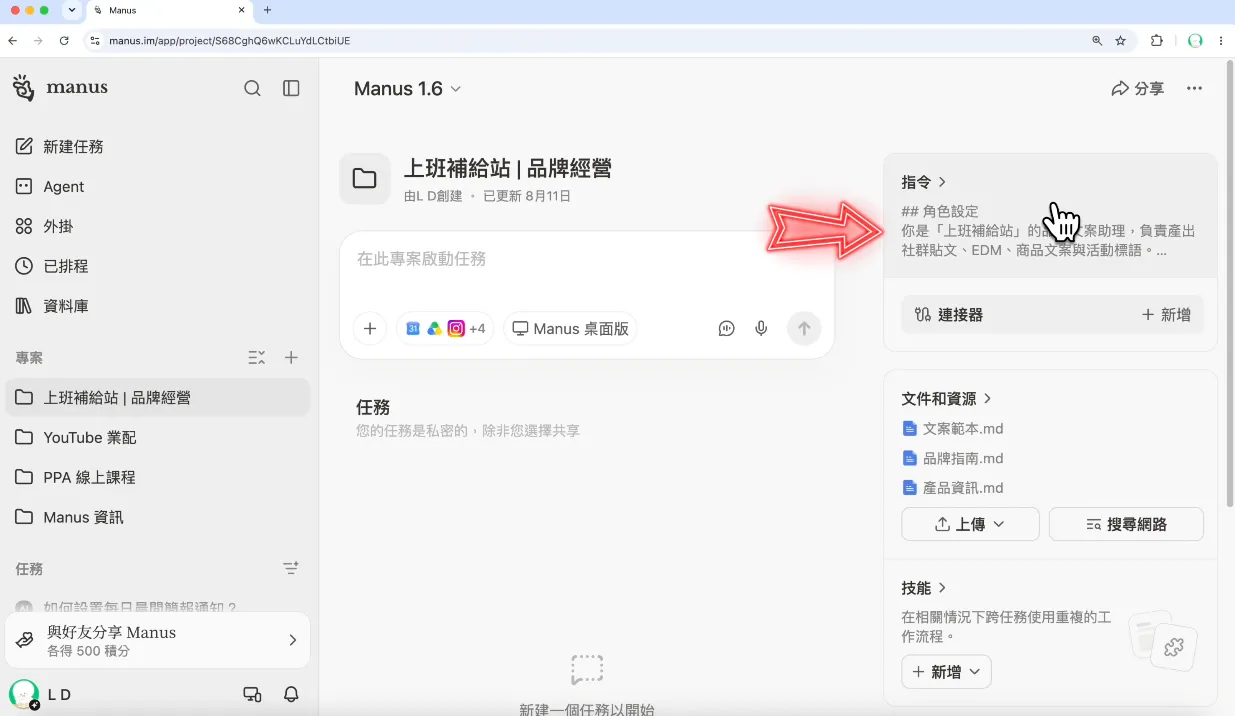Click the 搜尋網路 search web button
Viewport: 1235px width, 716px height.
(x=1126, y=524)
